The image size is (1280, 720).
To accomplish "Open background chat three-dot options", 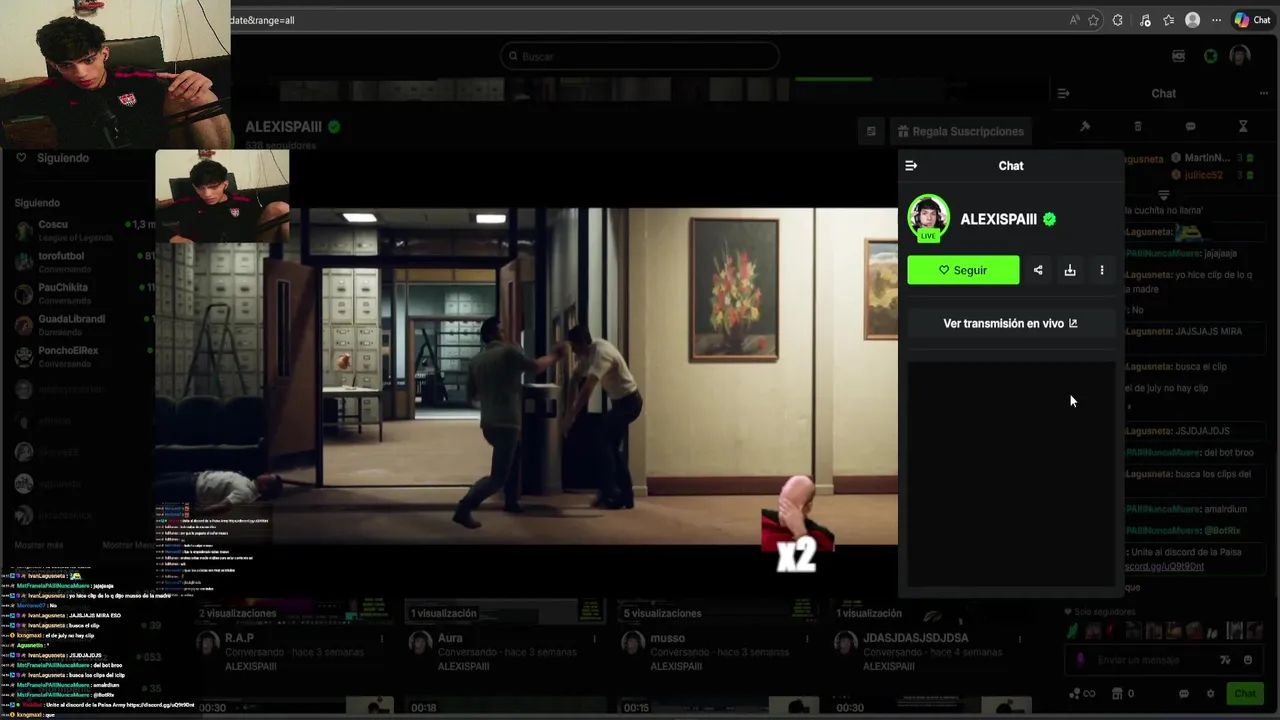I will coord(1263,93).
